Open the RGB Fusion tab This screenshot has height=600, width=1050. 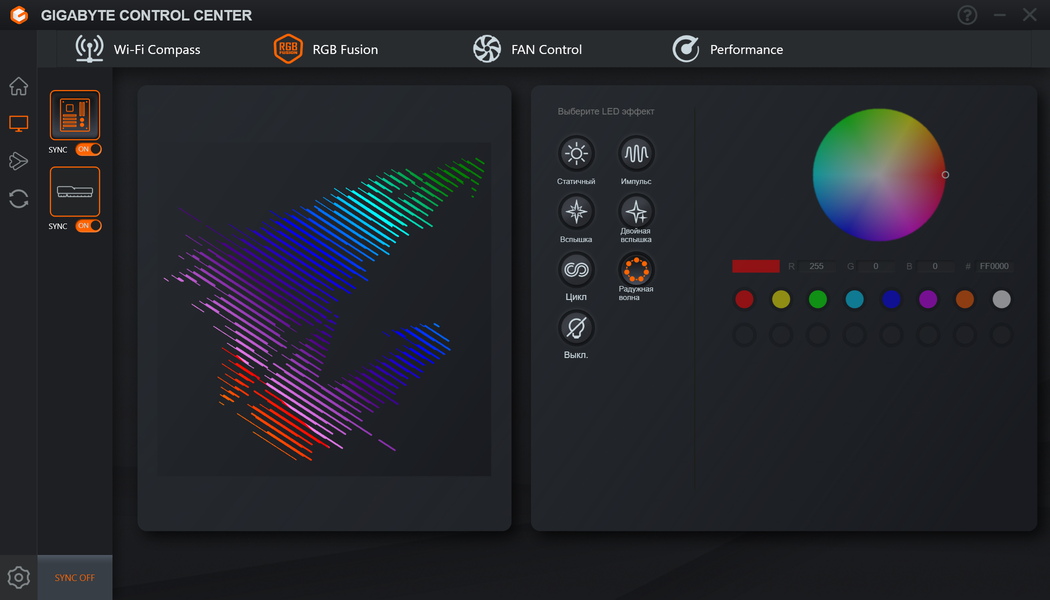[326, 50]
